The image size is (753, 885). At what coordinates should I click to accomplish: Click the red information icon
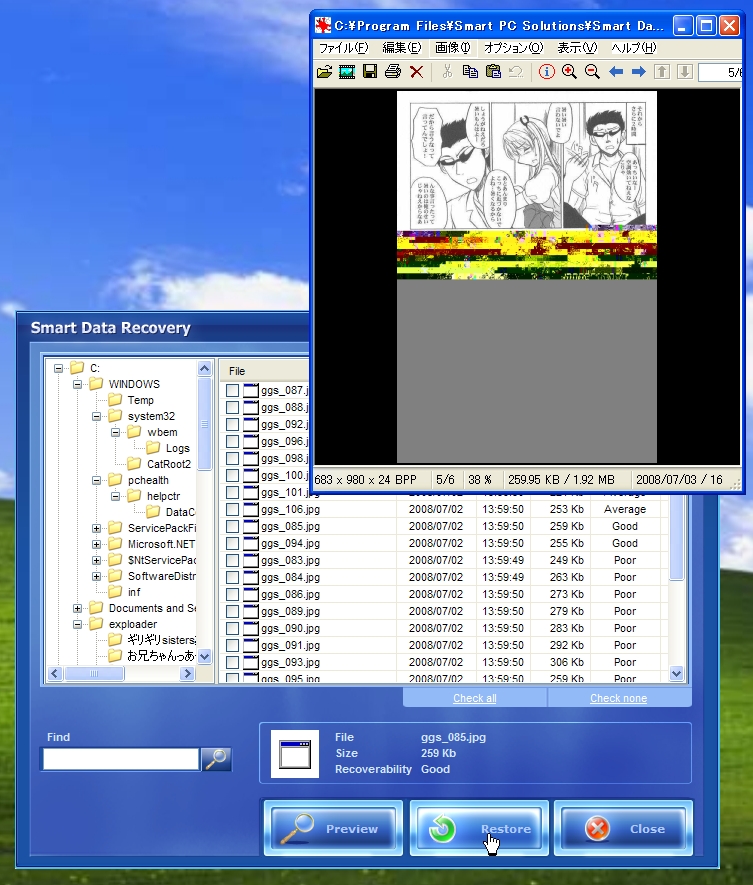point(546,72)
